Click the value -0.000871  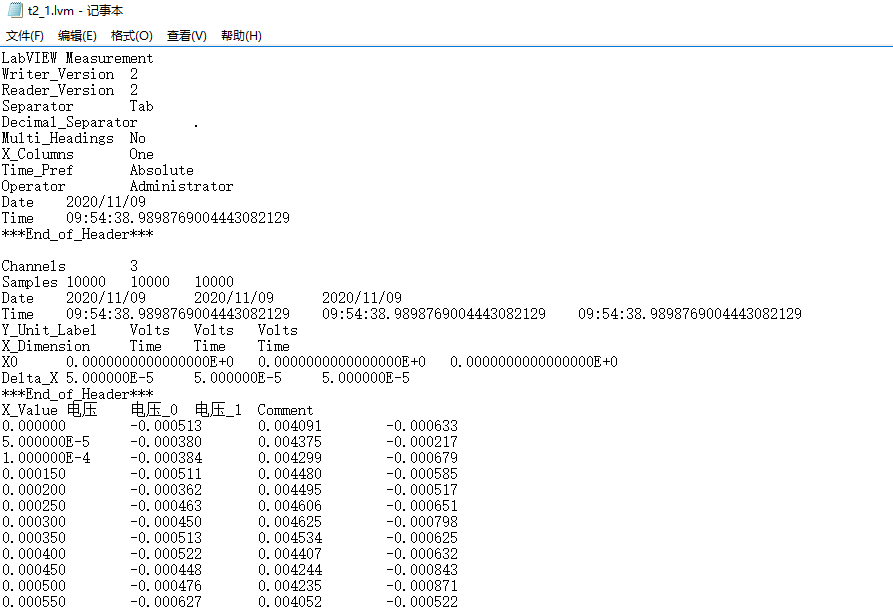[x=422, y=585]
